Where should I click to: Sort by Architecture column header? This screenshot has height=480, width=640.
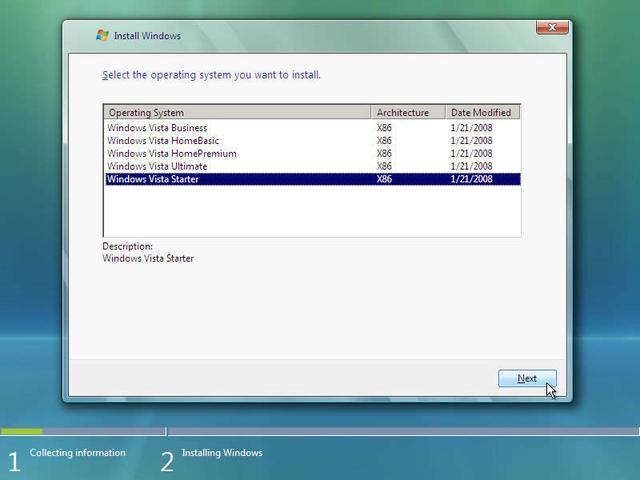408,112
